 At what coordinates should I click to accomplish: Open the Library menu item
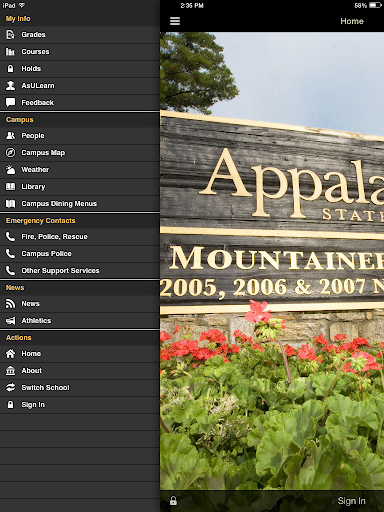80,187
